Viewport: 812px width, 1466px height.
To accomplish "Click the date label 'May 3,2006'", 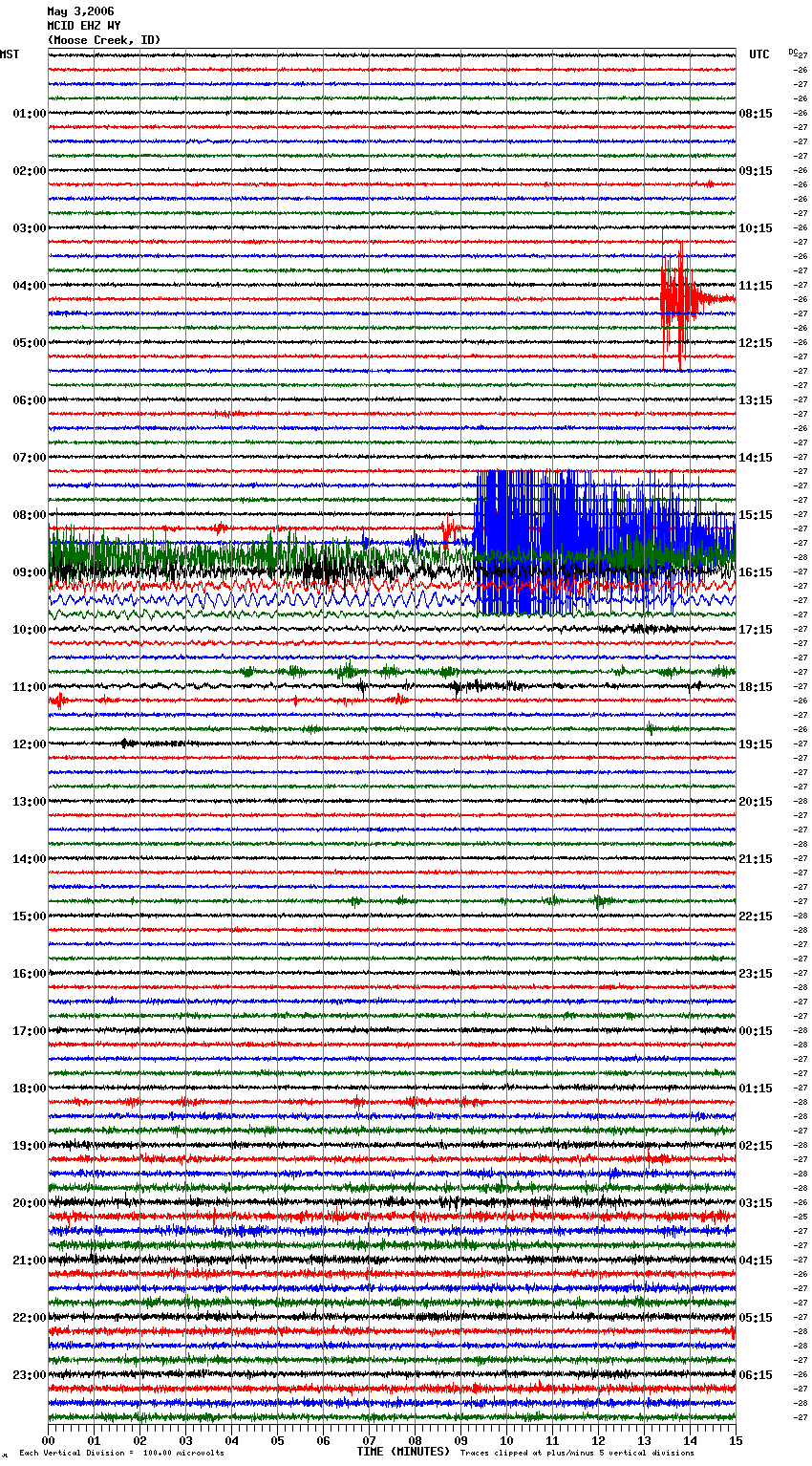I will [80, 11].
